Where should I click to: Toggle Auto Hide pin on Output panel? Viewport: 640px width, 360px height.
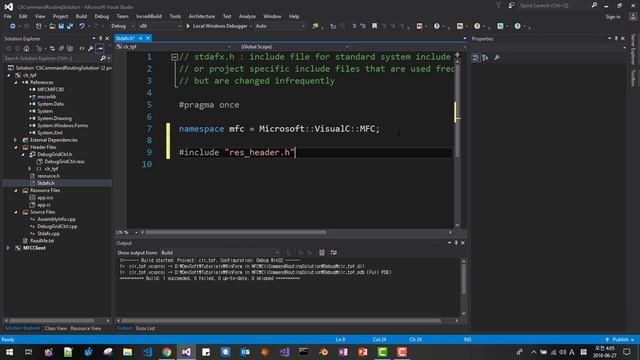pyautogui.click(x=456, y=243)
